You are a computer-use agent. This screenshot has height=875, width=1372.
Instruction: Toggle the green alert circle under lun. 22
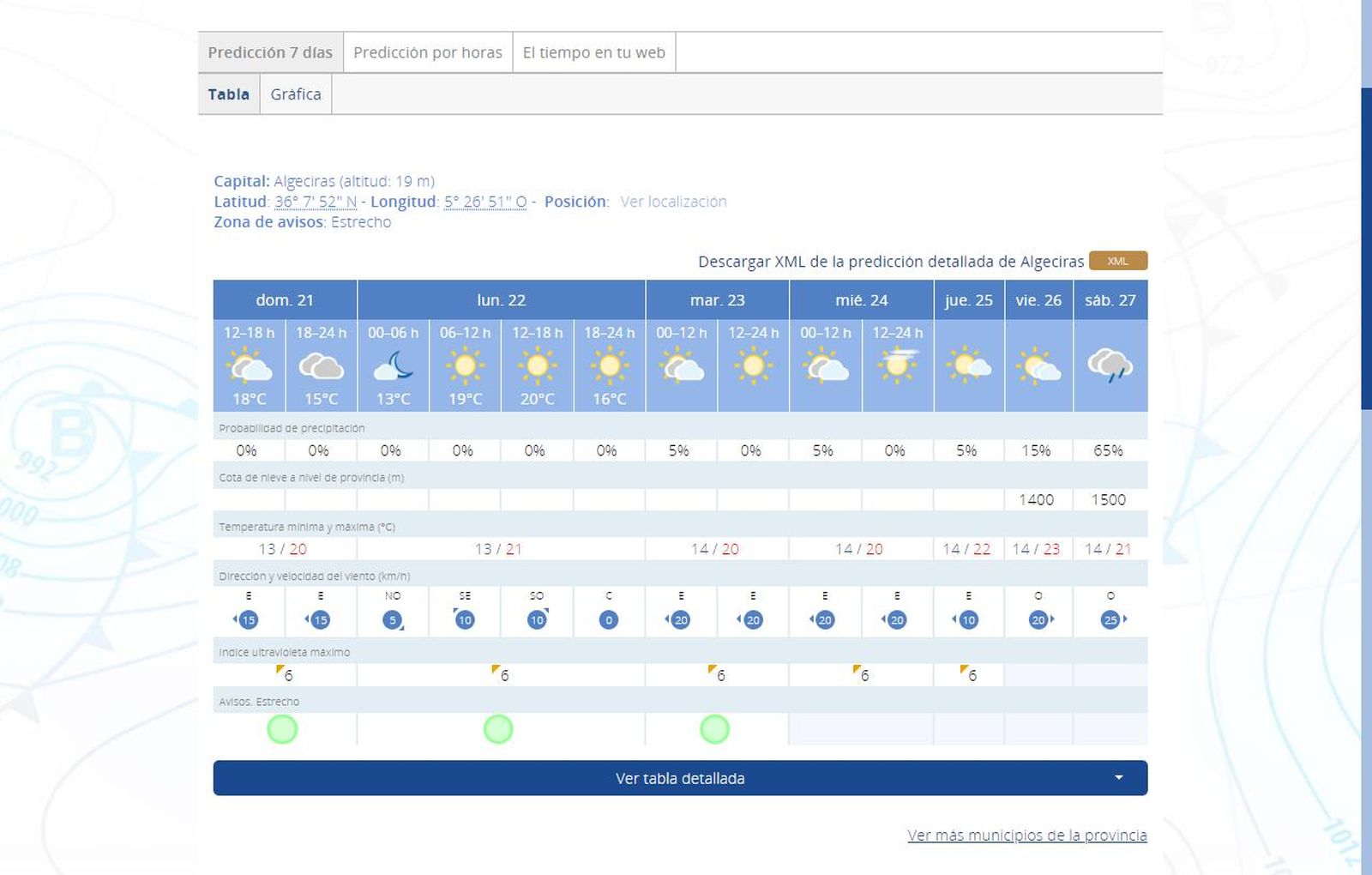(x=498, y=728)
